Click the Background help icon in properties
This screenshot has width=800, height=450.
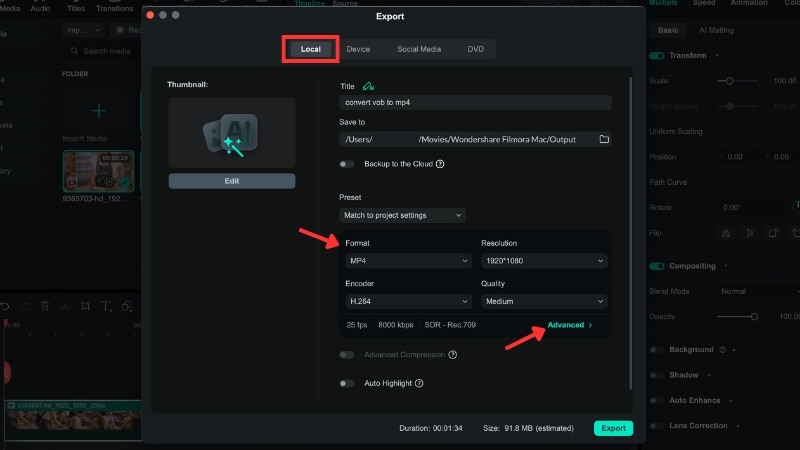click(722, 349)
